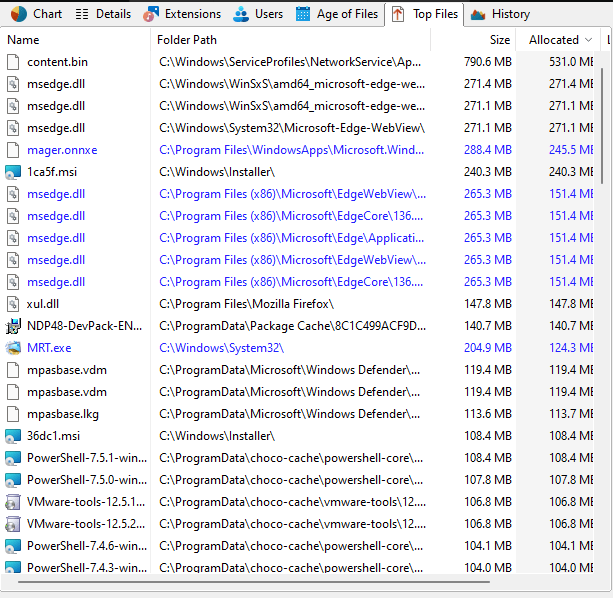
Task: Open the History tab
Action: point(500,14)
